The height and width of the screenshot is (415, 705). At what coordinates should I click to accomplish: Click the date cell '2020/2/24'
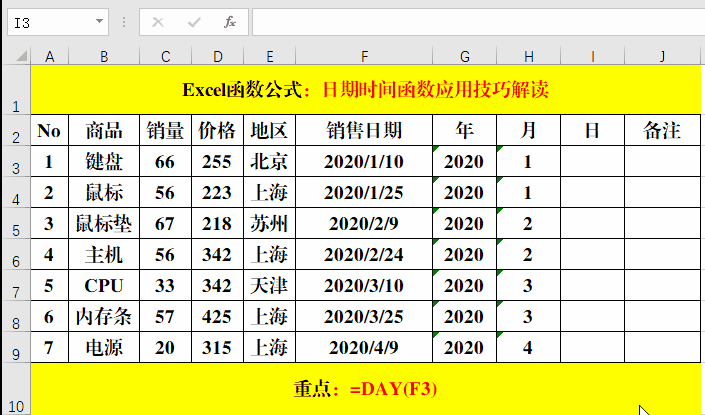364,254
